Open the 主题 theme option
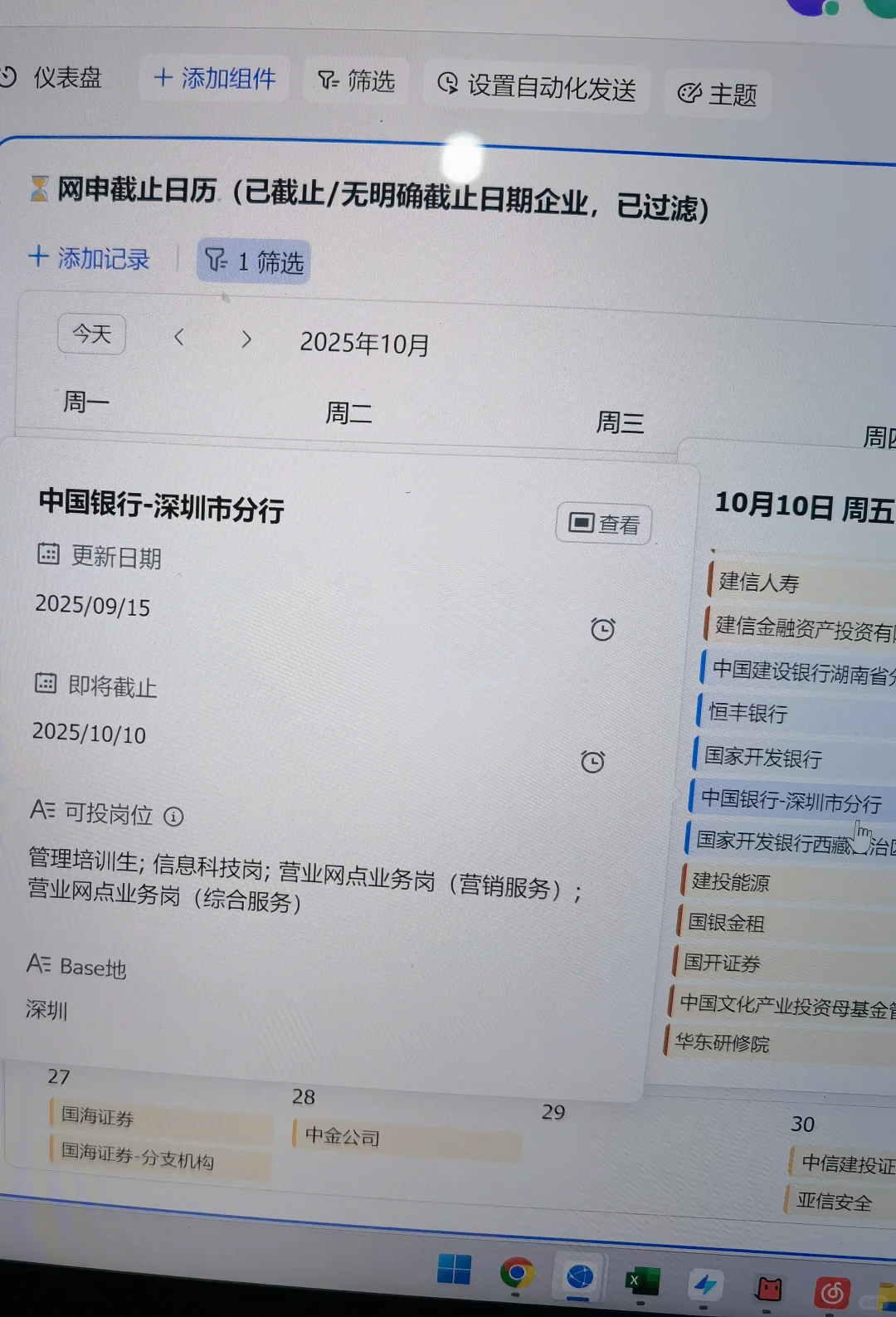The image size is (896, 1317). coord(718,94)
